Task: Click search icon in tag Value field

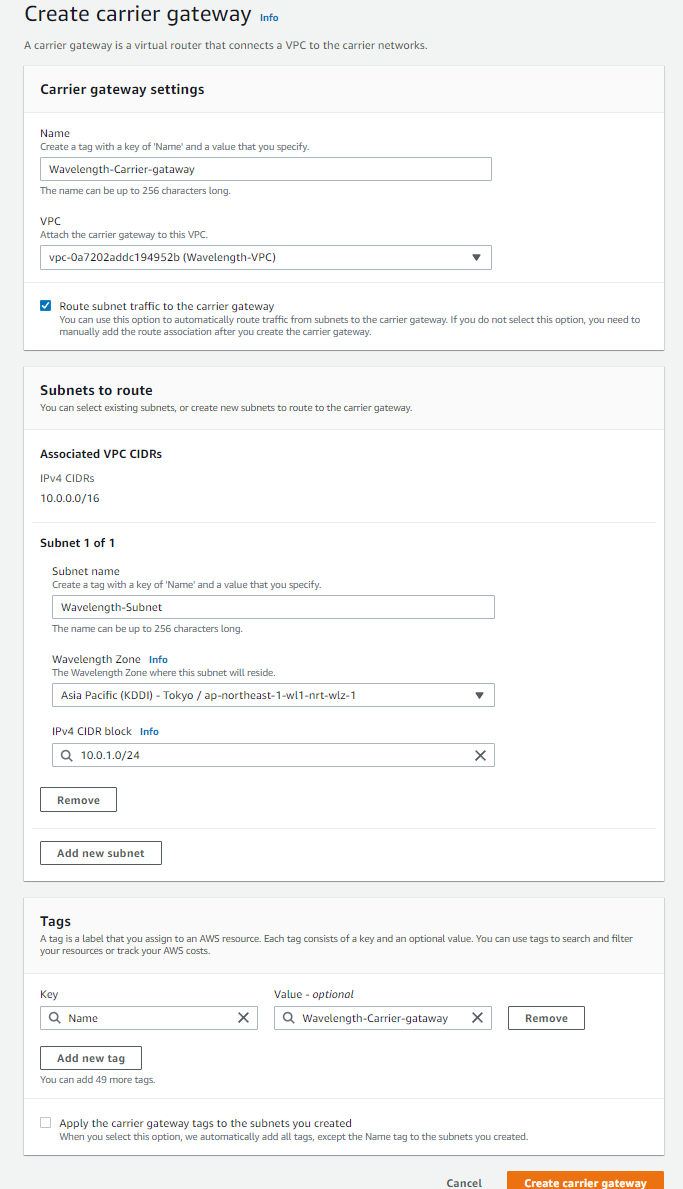Action: pos(289,1018)
